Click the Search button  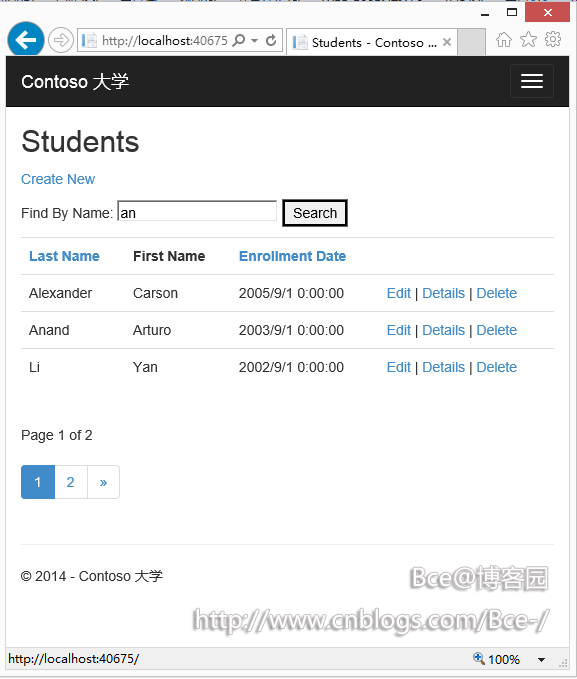point(315,213)
